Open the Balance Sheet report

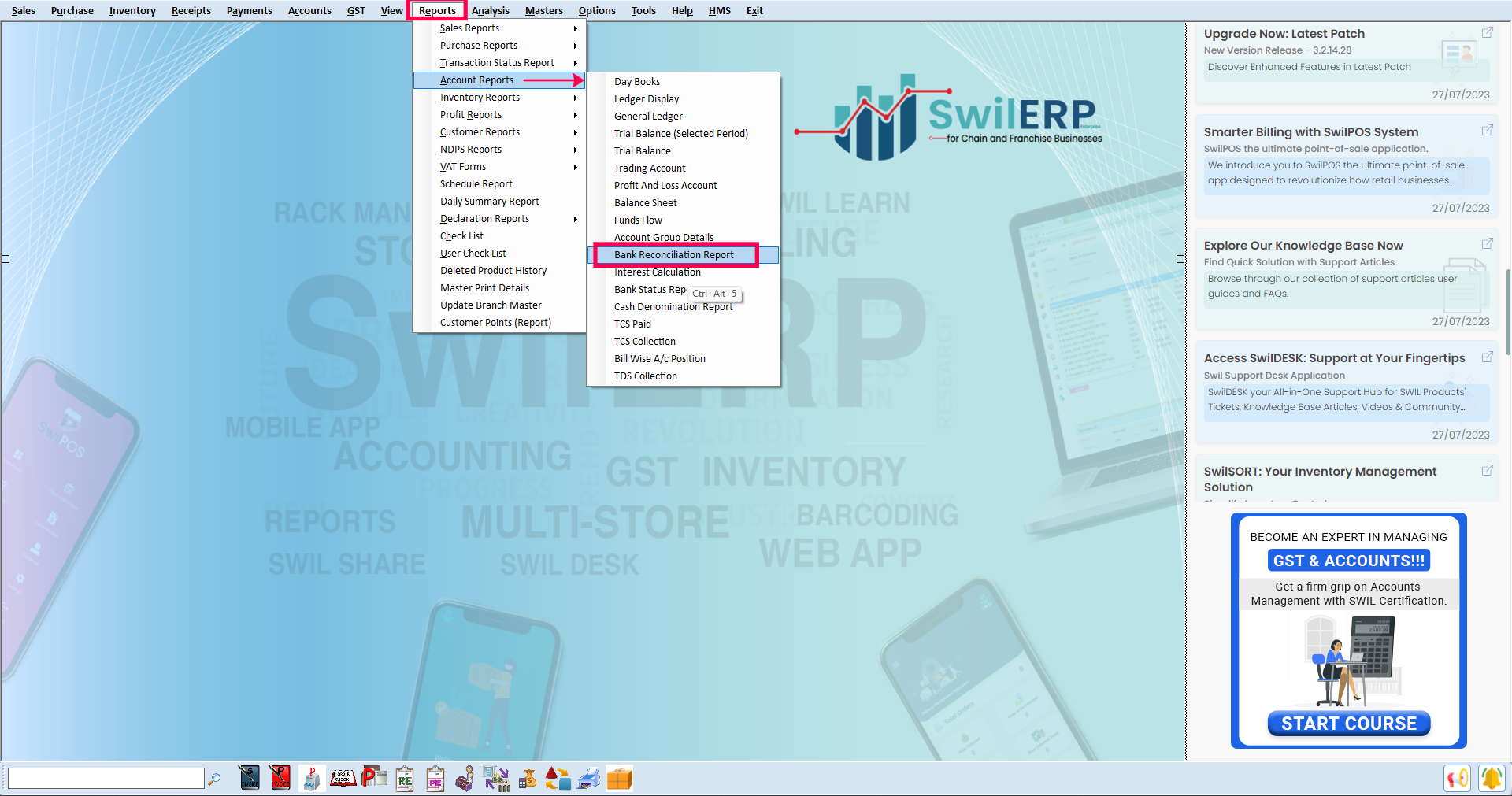coord(683,203)
